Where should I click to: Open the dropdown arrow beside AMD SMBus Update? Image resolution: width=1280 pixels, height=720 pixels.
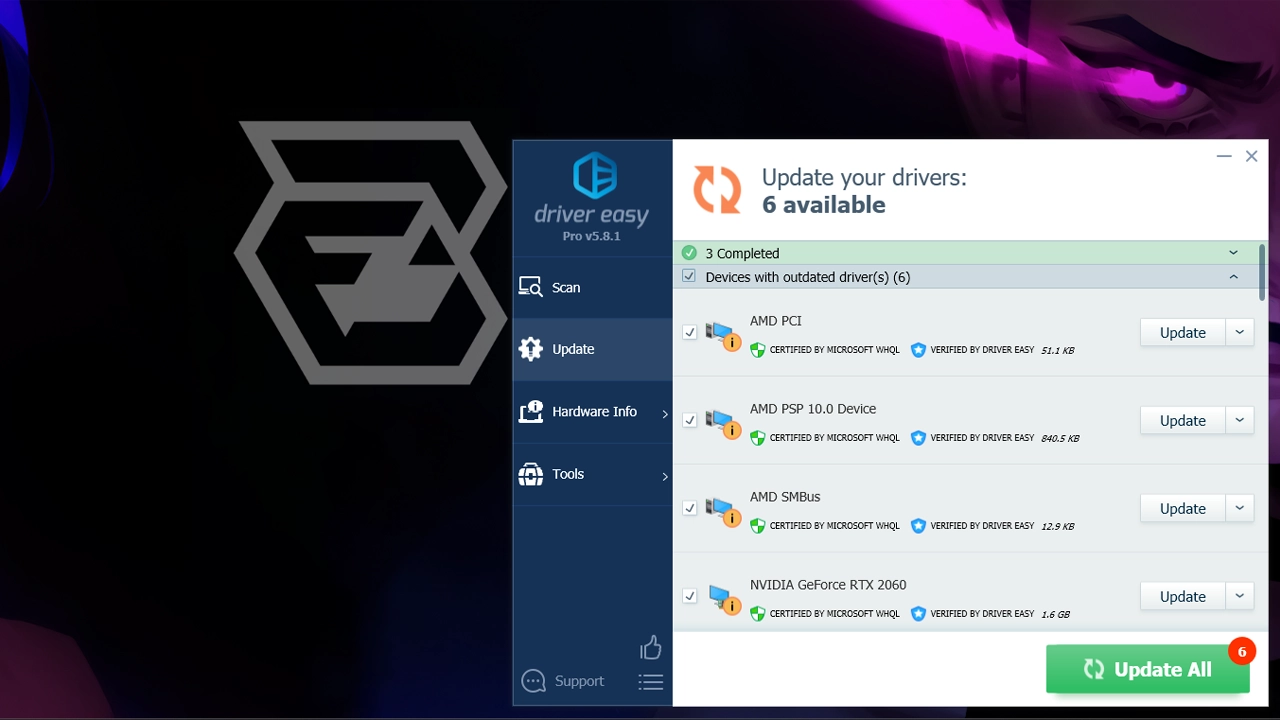pyautogui.click(x=1240, y=508)
